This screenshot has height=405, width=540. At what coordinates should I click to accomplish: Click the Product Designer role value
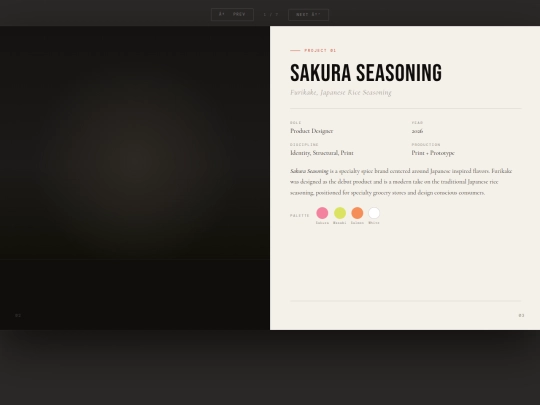(311, 131)
